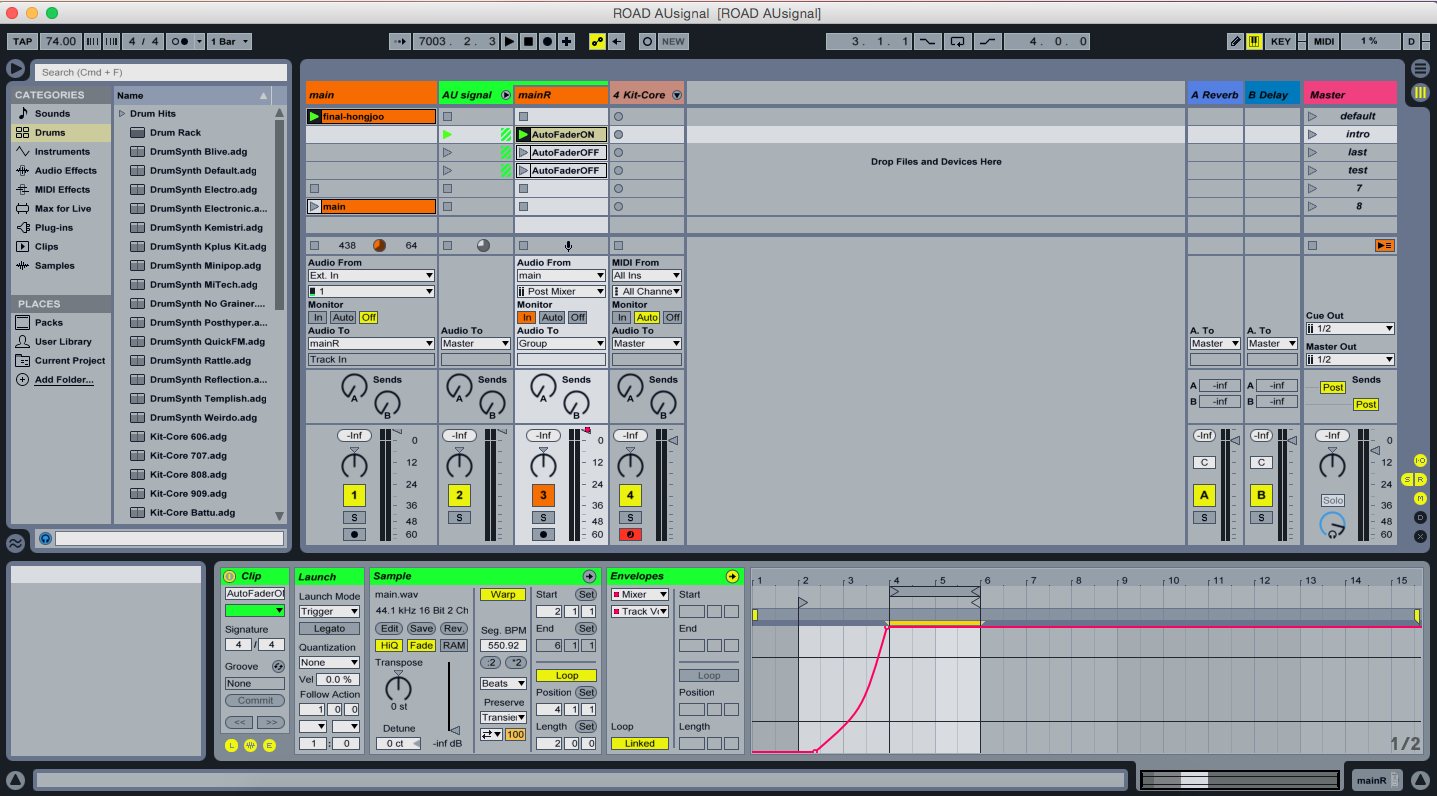Toggle MIDI Arrangement Overdub plus button
The image size is (1437, 796).
(567, 41)
